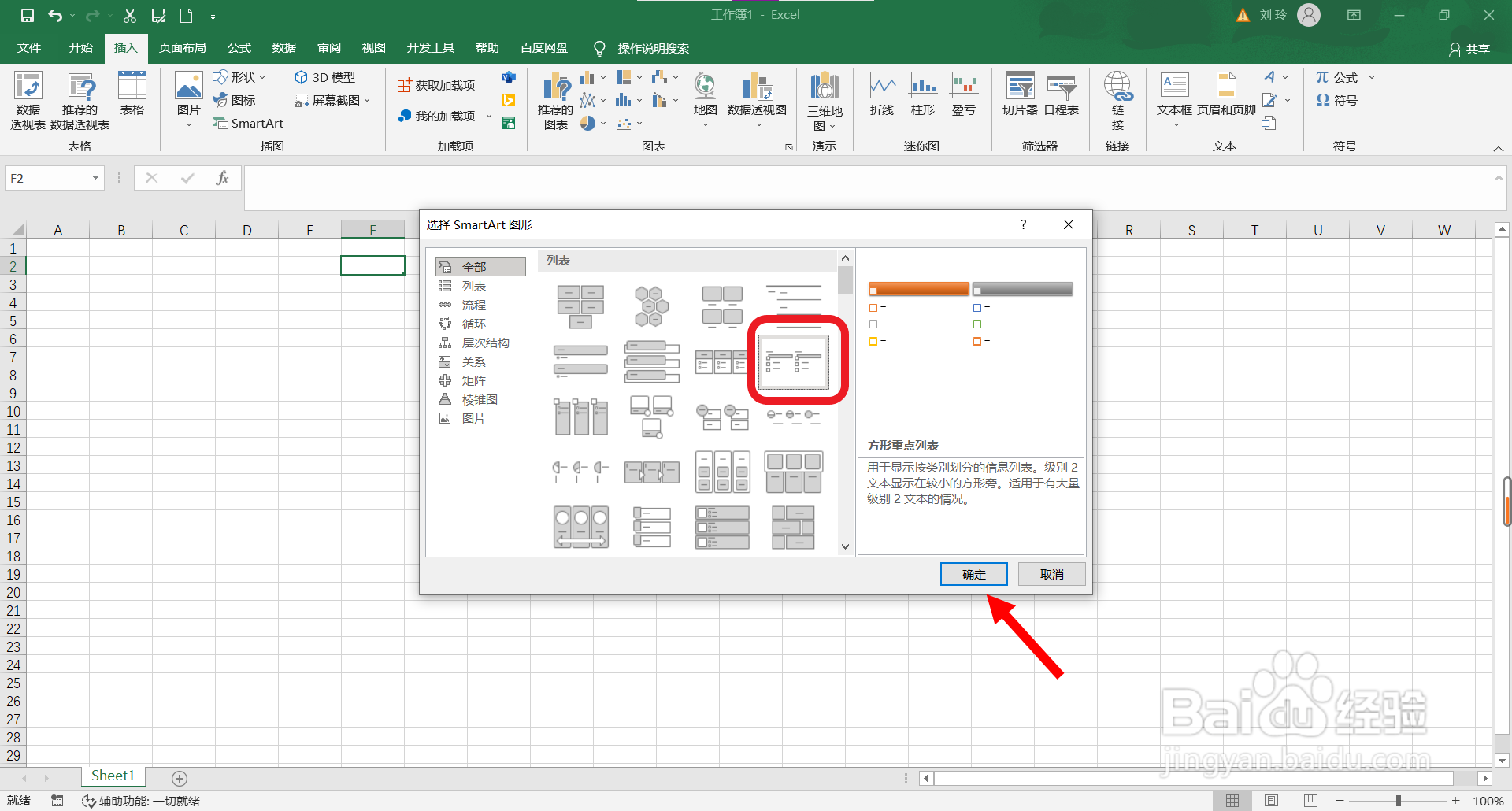Open the Icons (图标) gallery
Image resolution: width=1512 pixels, height=811 pixels.
(234, 100)
